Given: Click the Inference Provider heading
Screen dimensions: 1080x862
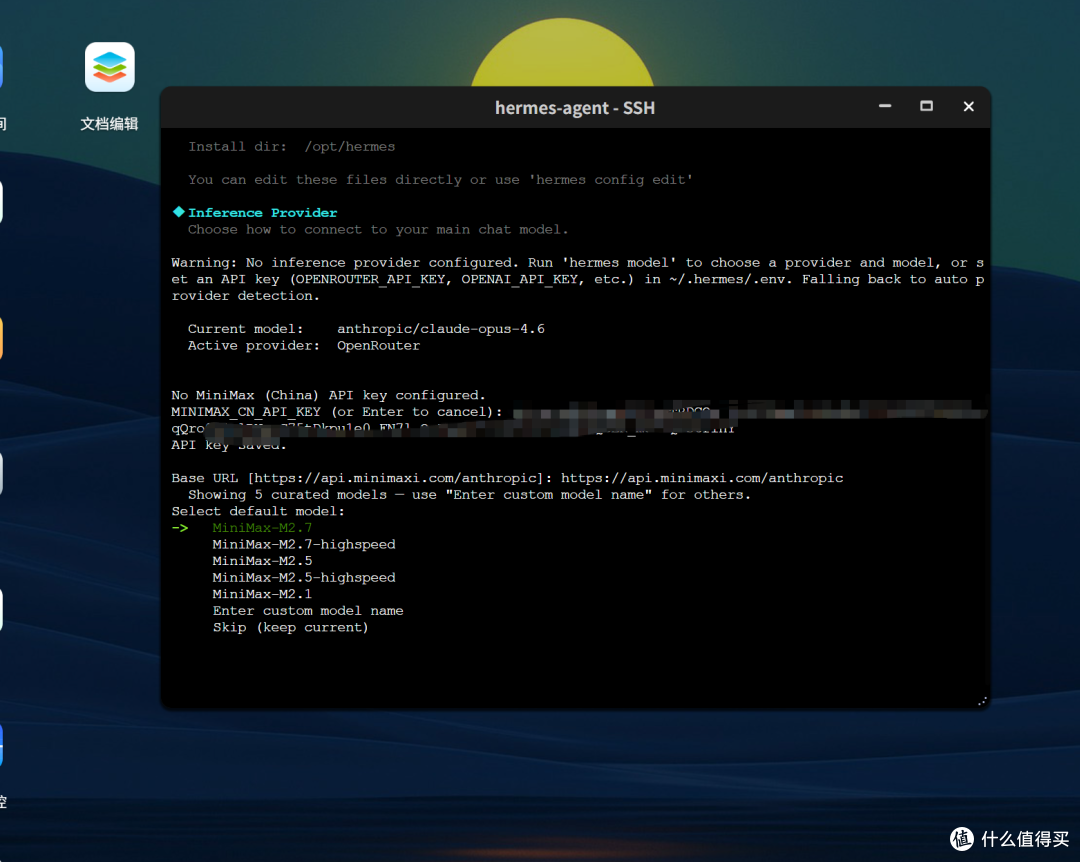Looking at the screenshot, I should (262, 213).
